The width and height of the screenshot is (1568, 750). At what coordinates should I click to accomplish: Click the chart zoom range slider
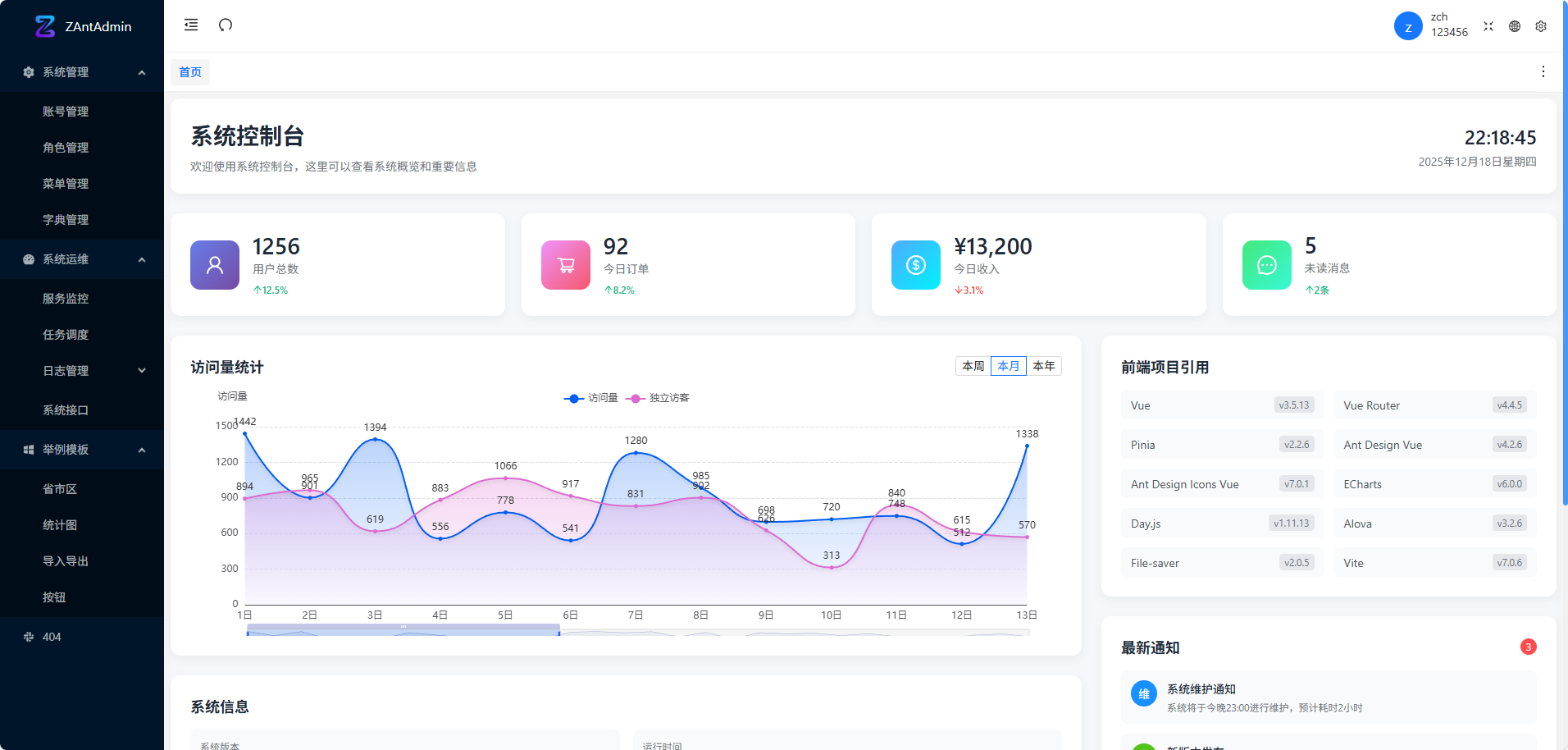402,632
